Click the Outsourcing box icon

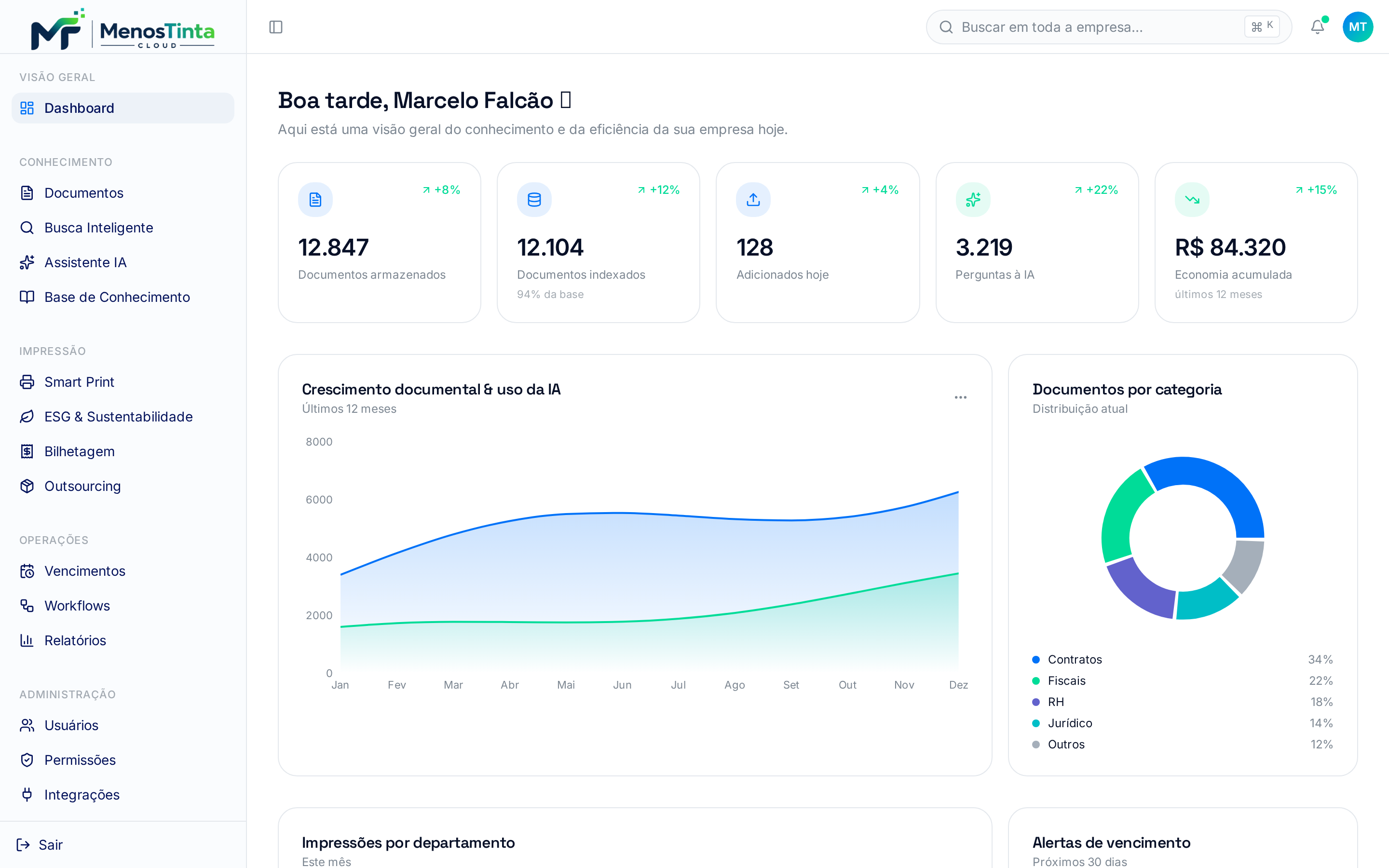point(27,486)
